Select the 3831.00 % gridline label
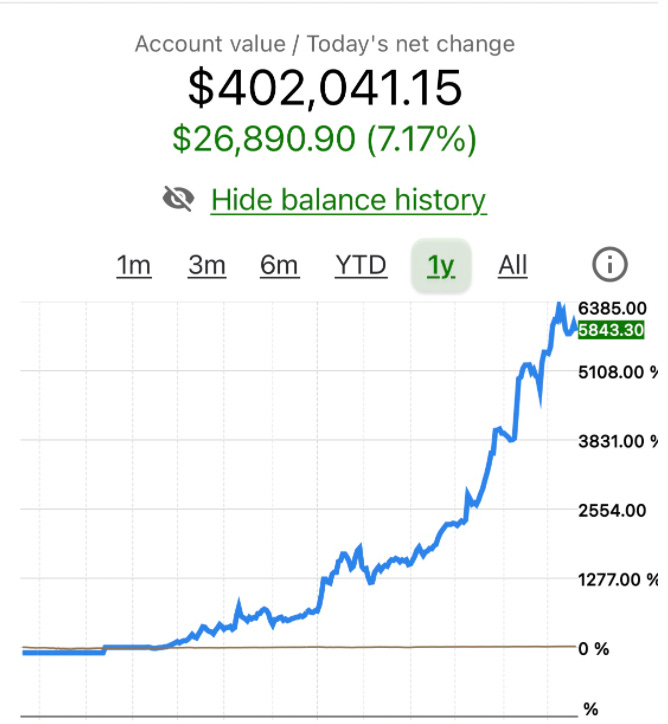This screenshot has width=668, height=724. click(618, 441)
